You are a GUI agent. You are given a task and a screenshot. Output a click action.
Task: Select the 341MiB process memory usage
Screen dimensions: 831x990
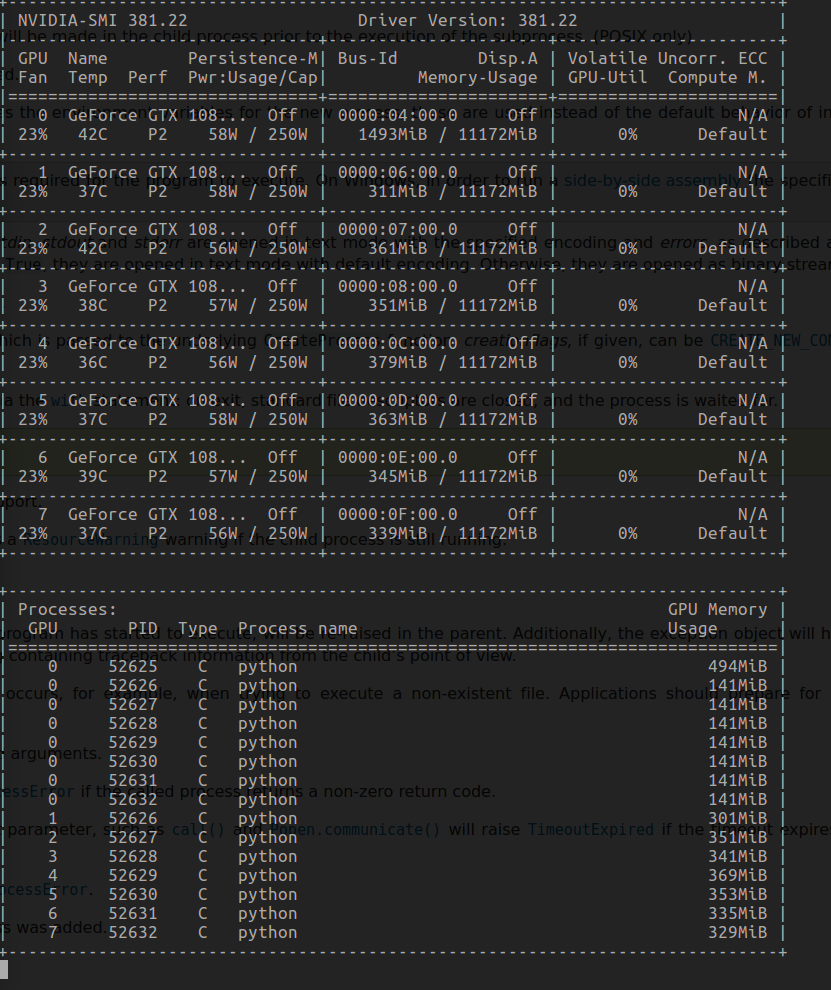coord(738,857)
